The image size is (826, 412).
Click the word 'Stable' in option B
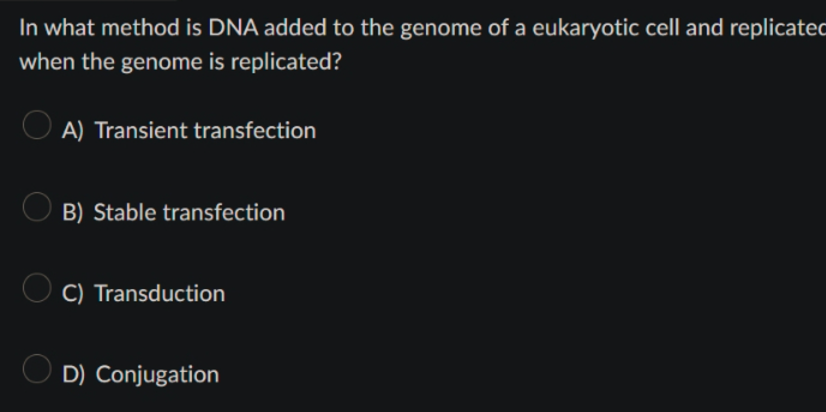(x=125, y=212)
